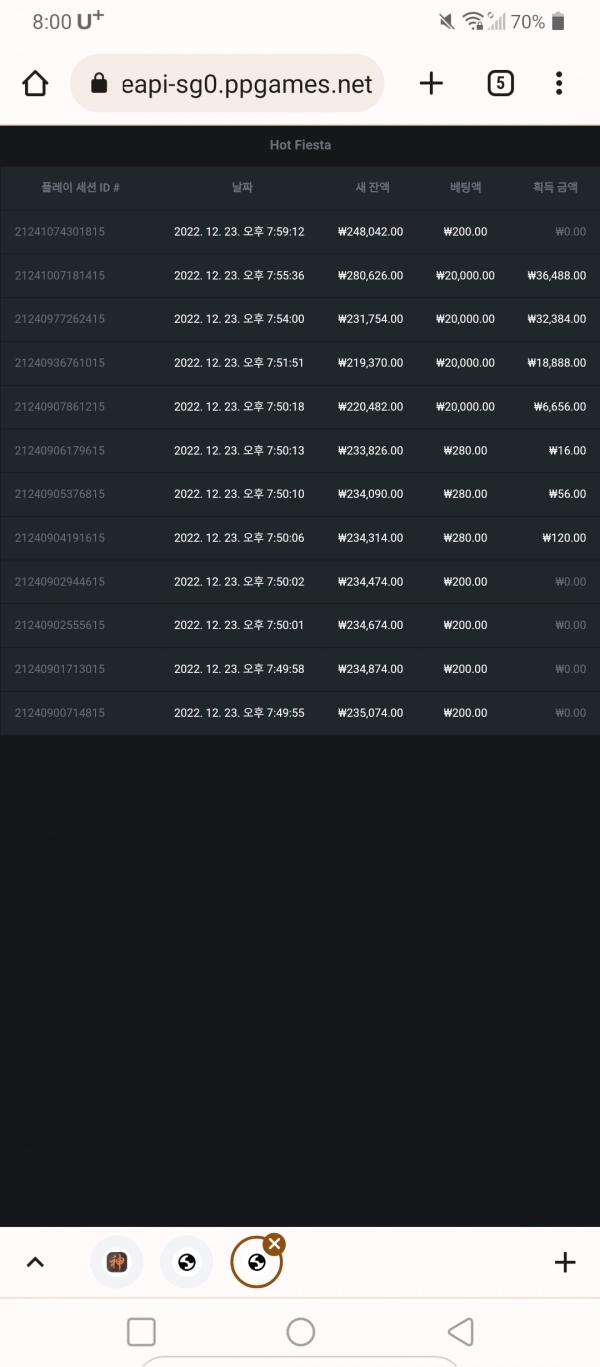Close the active tab with X badge
Screen dimensions: 600x1367
[x=274, y=1243]
